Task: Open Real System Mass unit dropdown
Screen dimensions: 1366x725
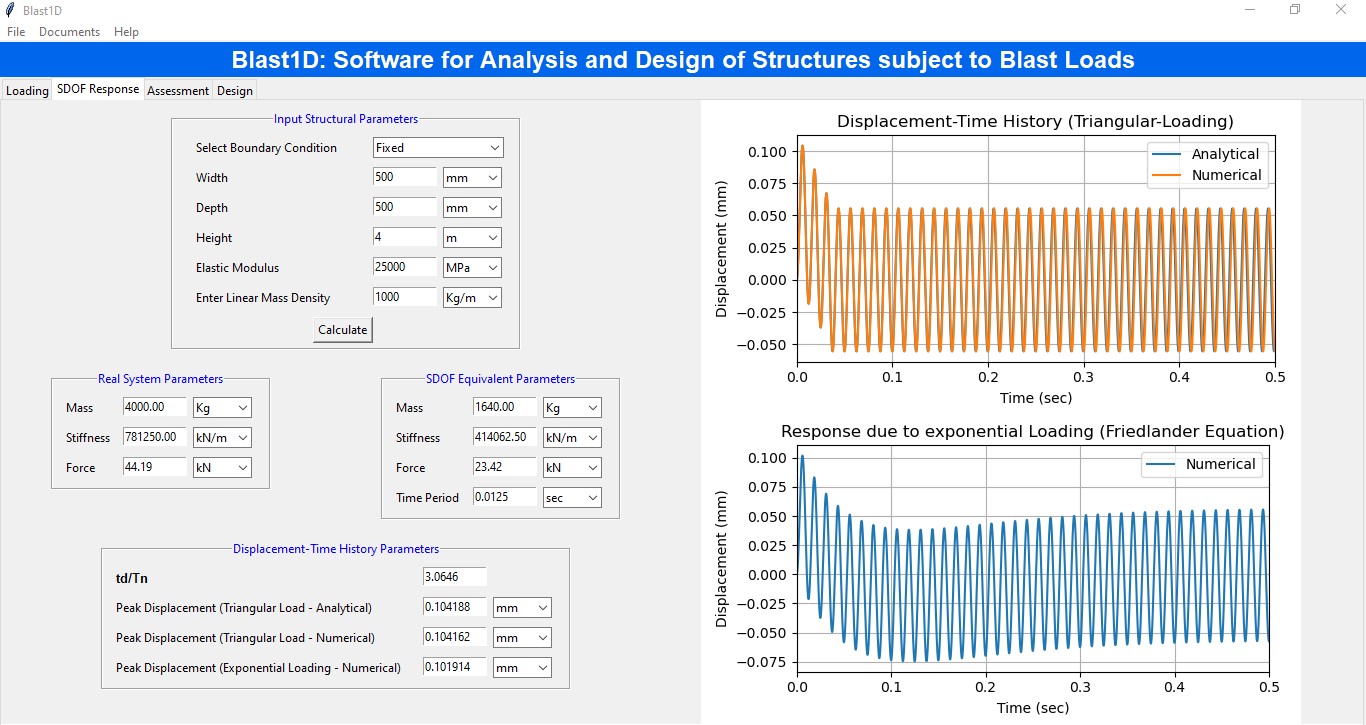Action: 222,408
